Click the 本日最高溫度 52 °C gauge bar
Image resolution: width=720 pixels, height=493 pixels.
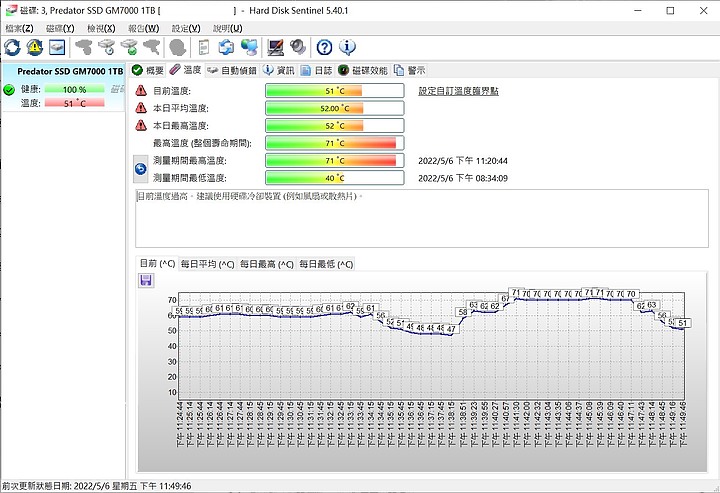(x=335, y=125)
